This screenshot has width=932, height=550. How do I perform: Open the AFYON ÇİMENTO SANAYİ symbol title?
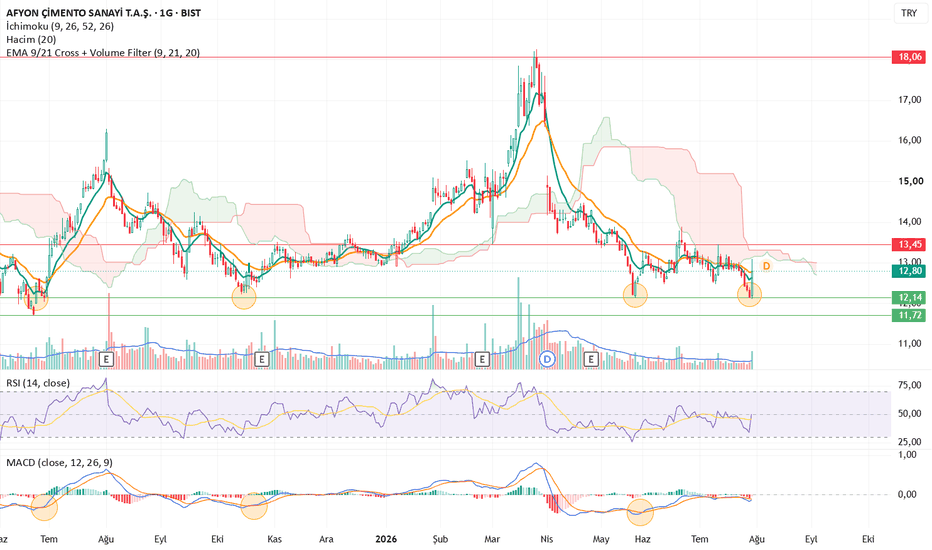point(103,12)
